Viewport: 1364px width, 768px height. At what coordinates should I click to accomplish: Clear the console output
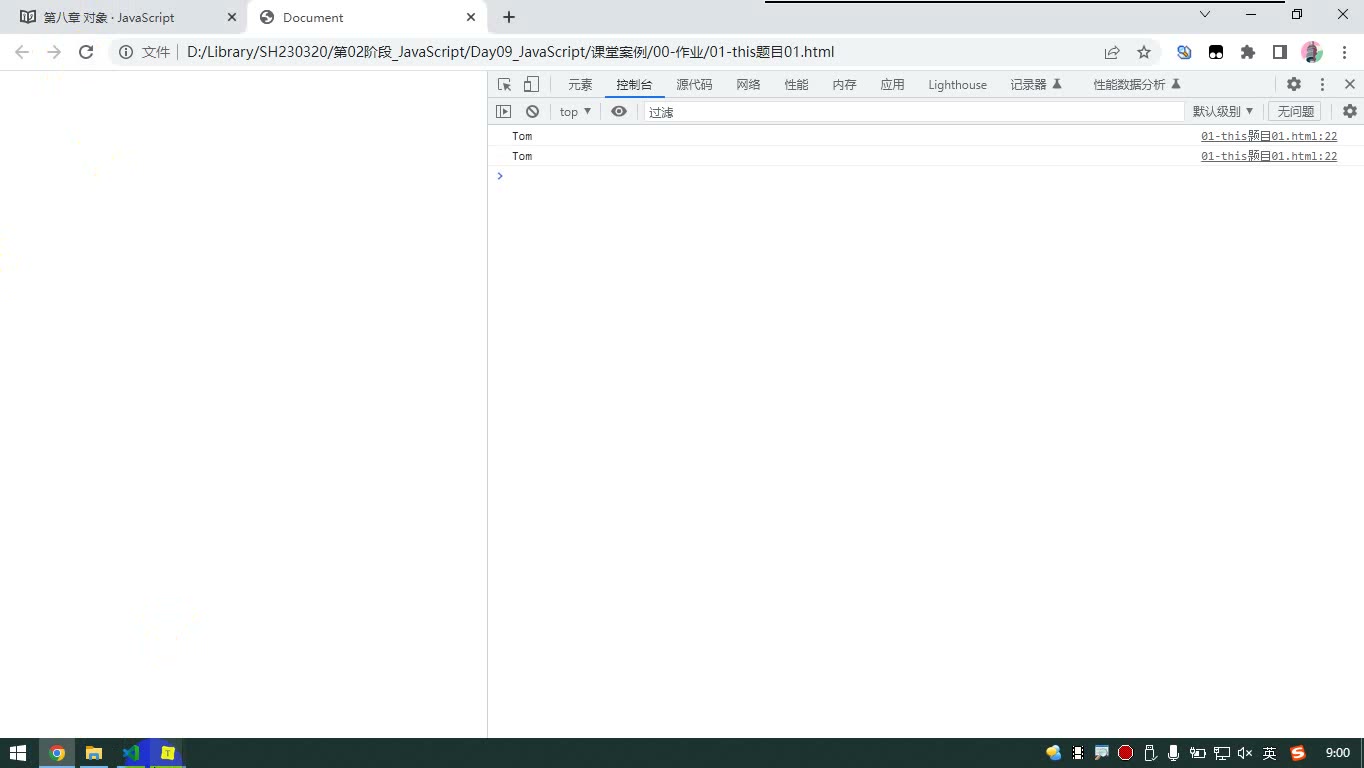click(532, 112)
